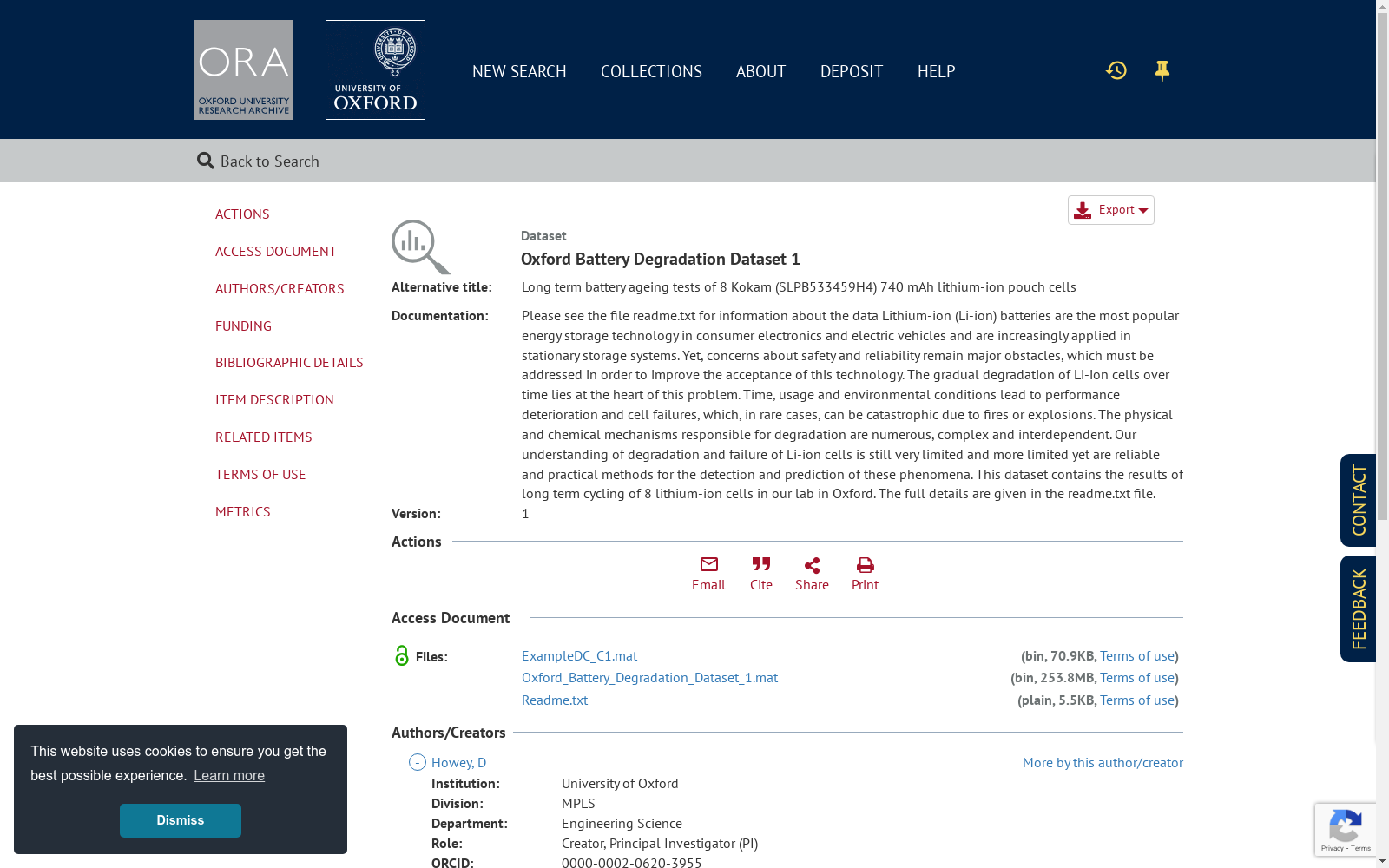
Task: Open the Deposit menu item
Action: coord(852,71)
